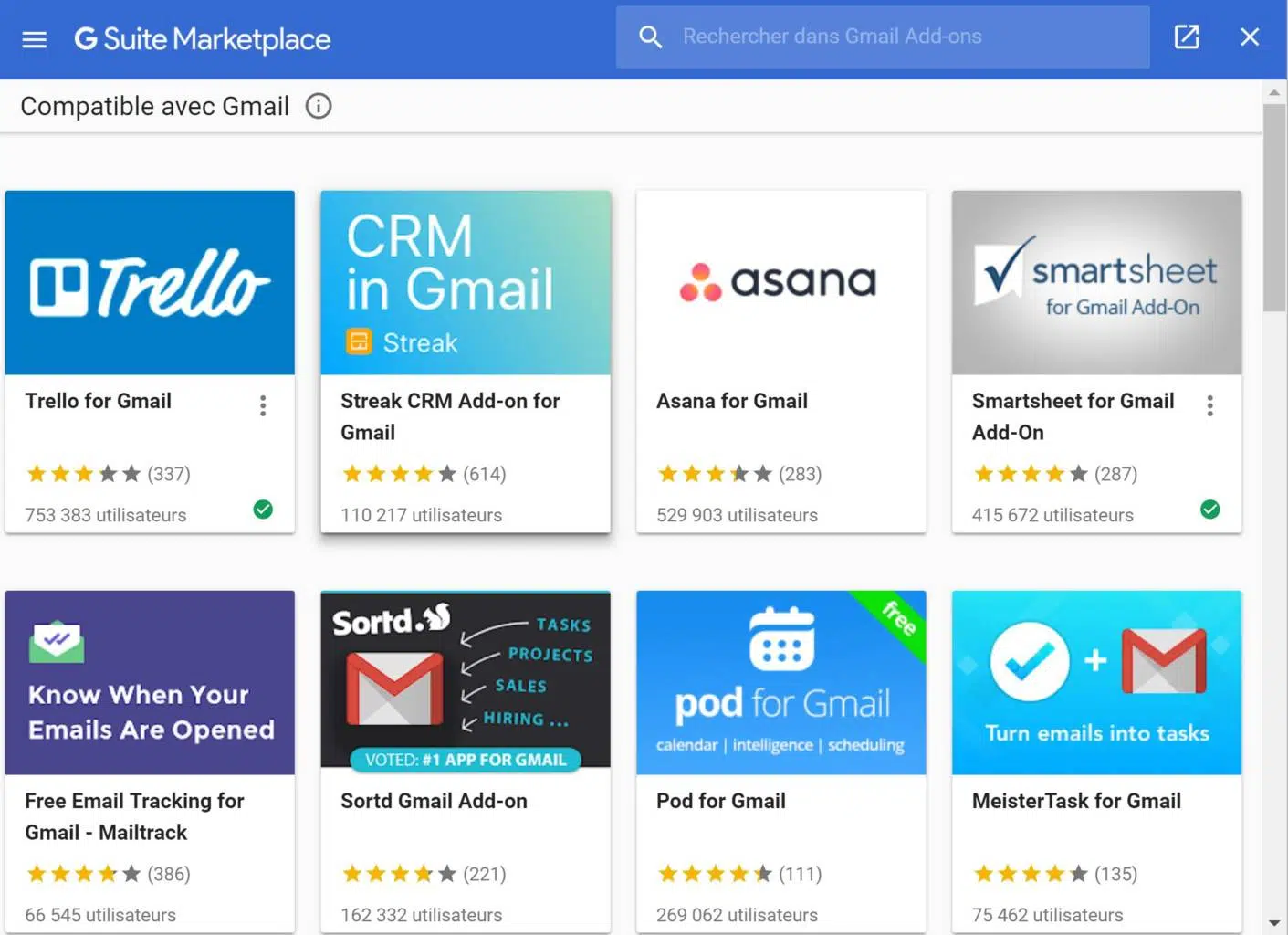The width and height of the screenshot is (1288, 935).
Task: Click '75 462 utilisateurs' text
Action: point(1047,915)
